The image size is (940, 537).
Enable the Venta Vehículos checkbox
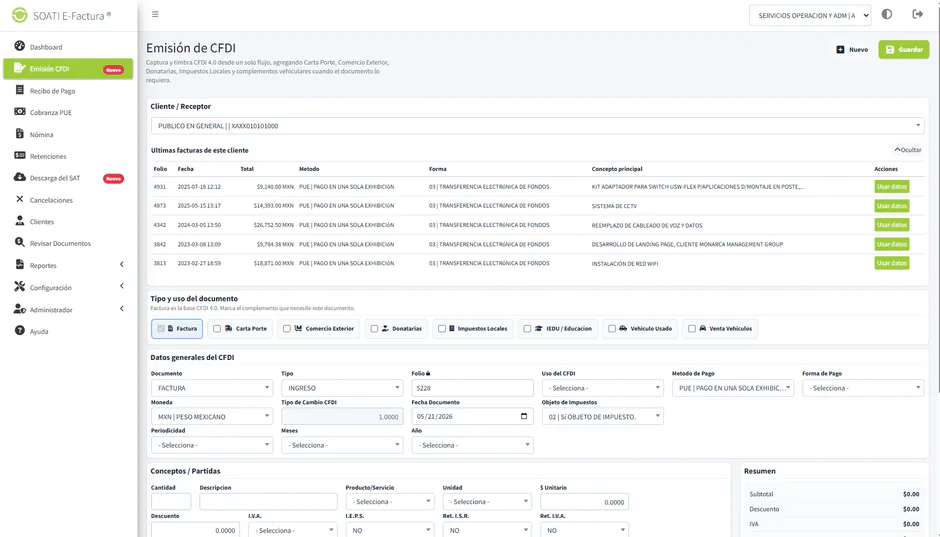(692, 328)
